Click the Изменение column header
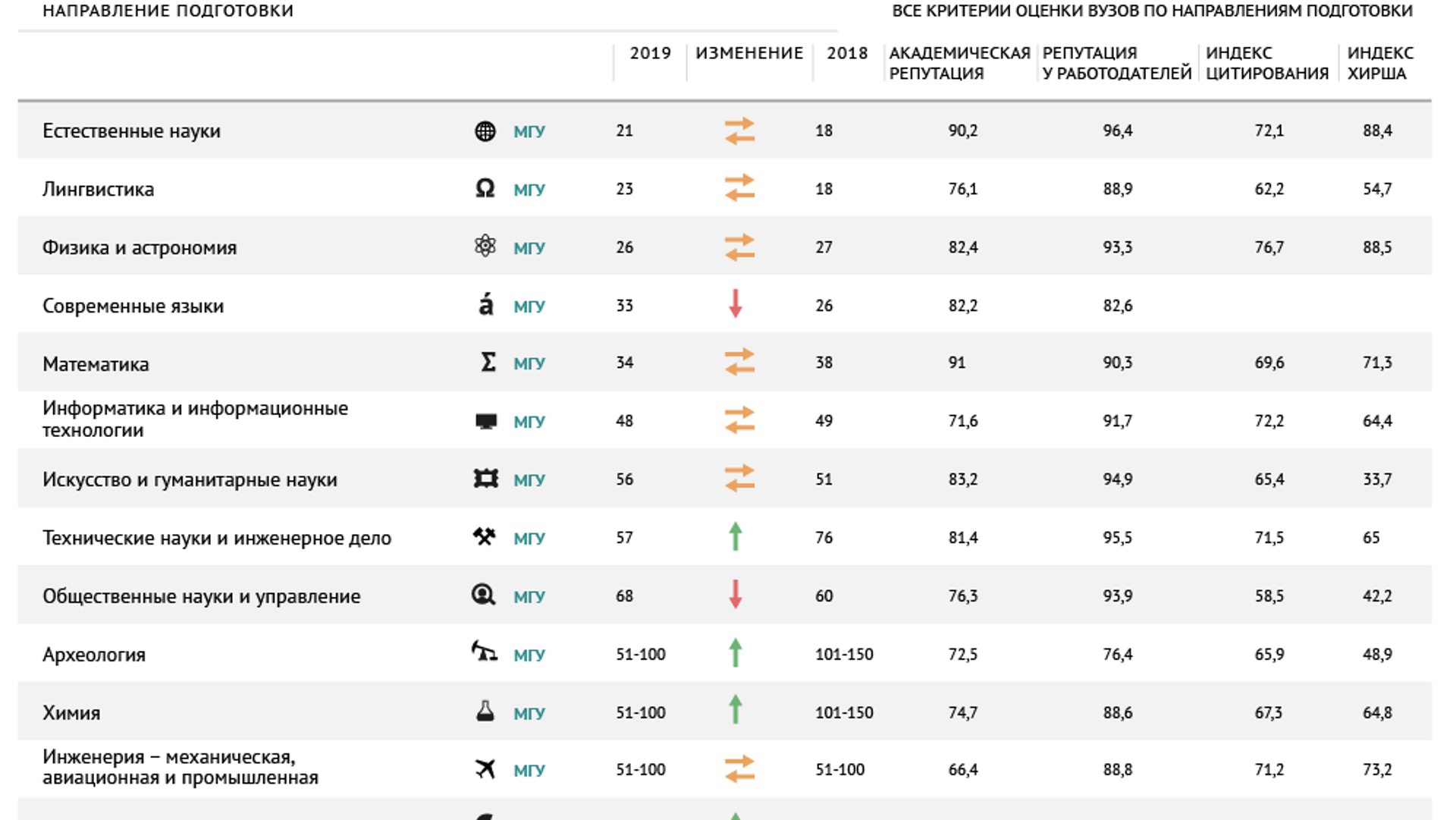The height and width of the screenshot is (820, 1456). [x=749, y=53]
